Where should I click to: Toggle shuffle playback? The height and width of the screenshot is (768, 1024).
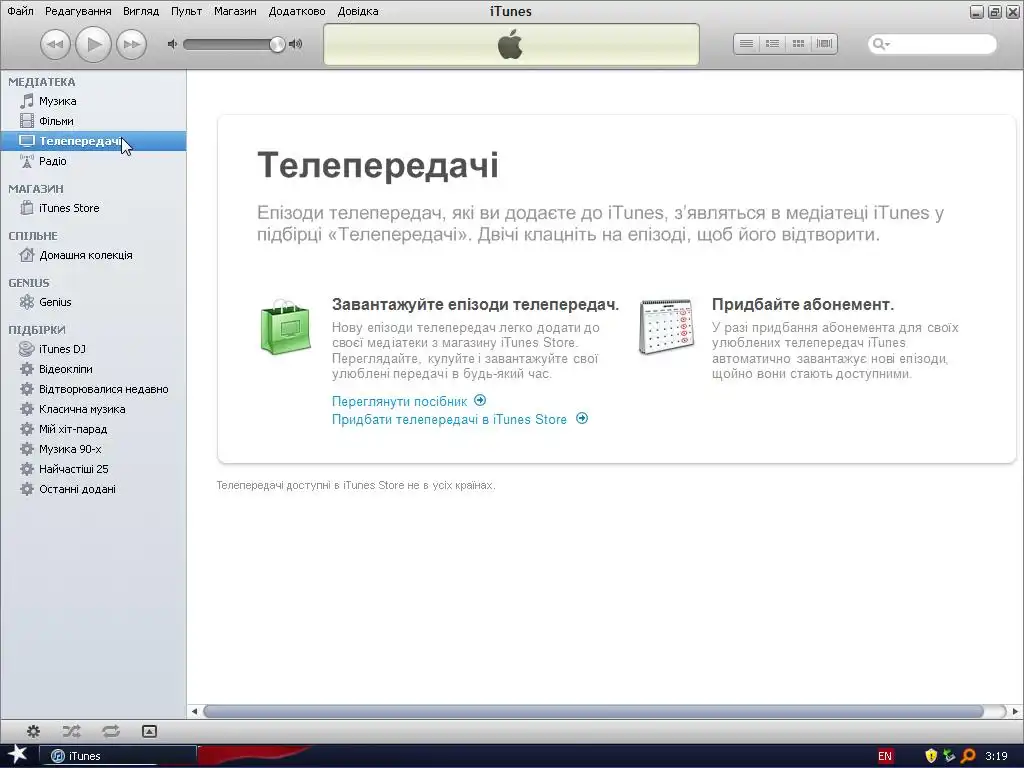(71, 731)
